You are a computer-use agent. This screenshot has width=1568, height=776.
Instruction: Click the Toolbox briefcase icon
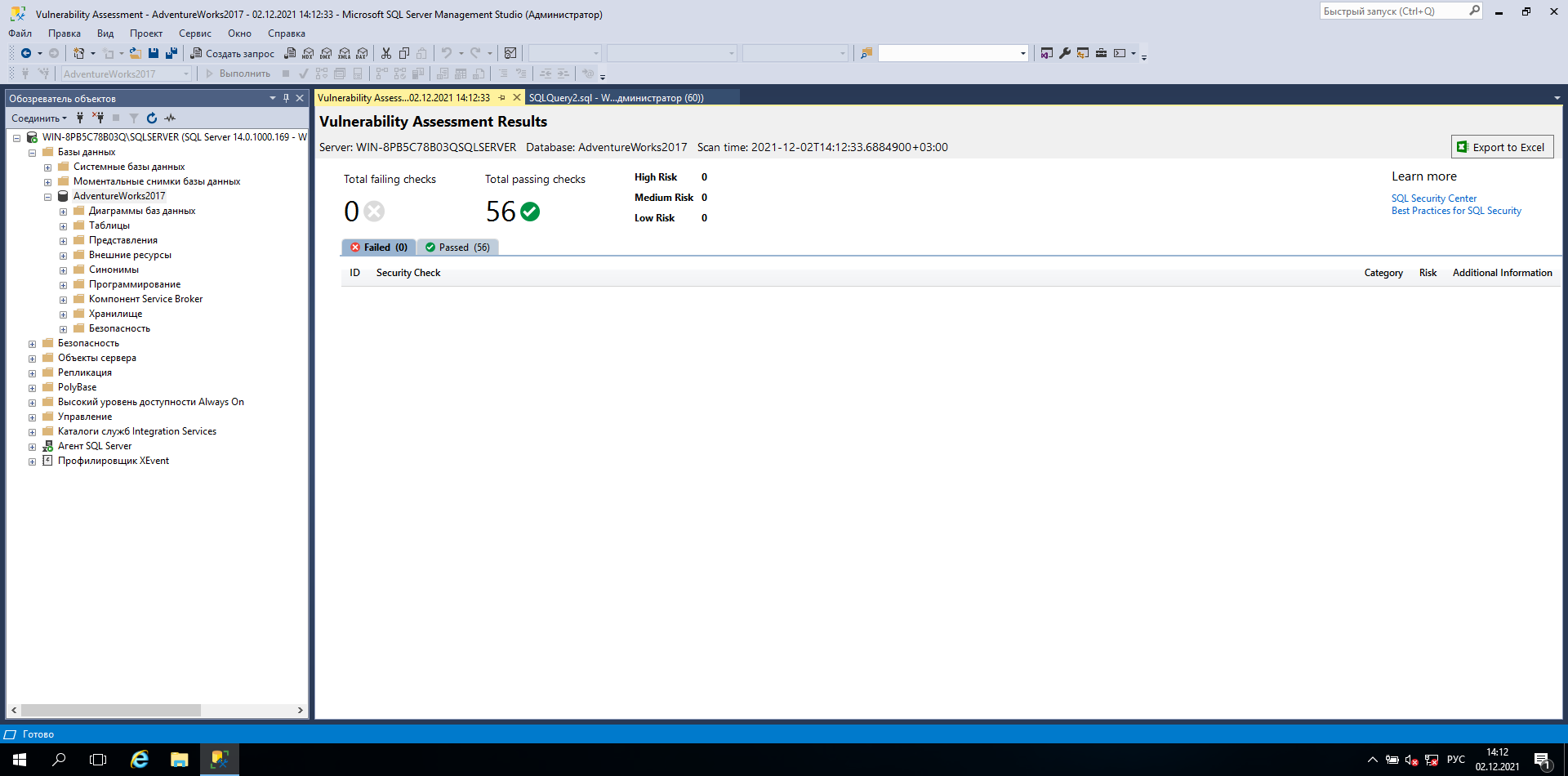[1101, 53]
